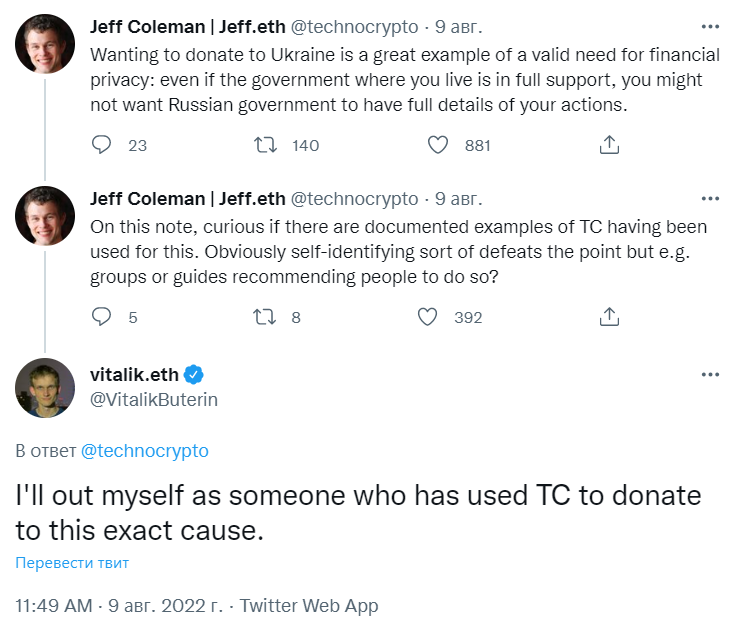The image size is (738, 634).
Task: Click the Twitter Web App source label
Action: (x=309, y=606)
